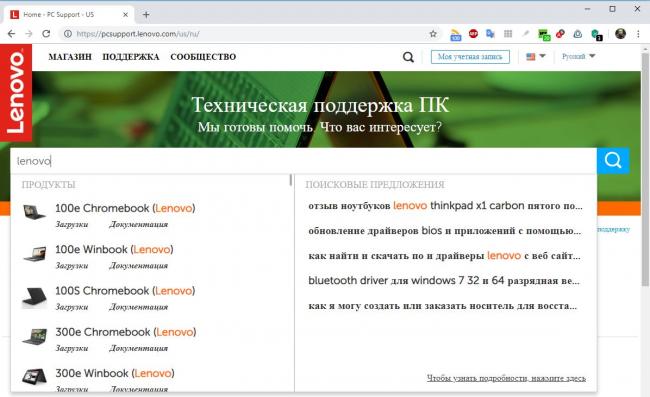The width and height of the screenshot is (650, 397).
Task: Click the 300e Chromebook thumbnail image
Action: point(34,336)
